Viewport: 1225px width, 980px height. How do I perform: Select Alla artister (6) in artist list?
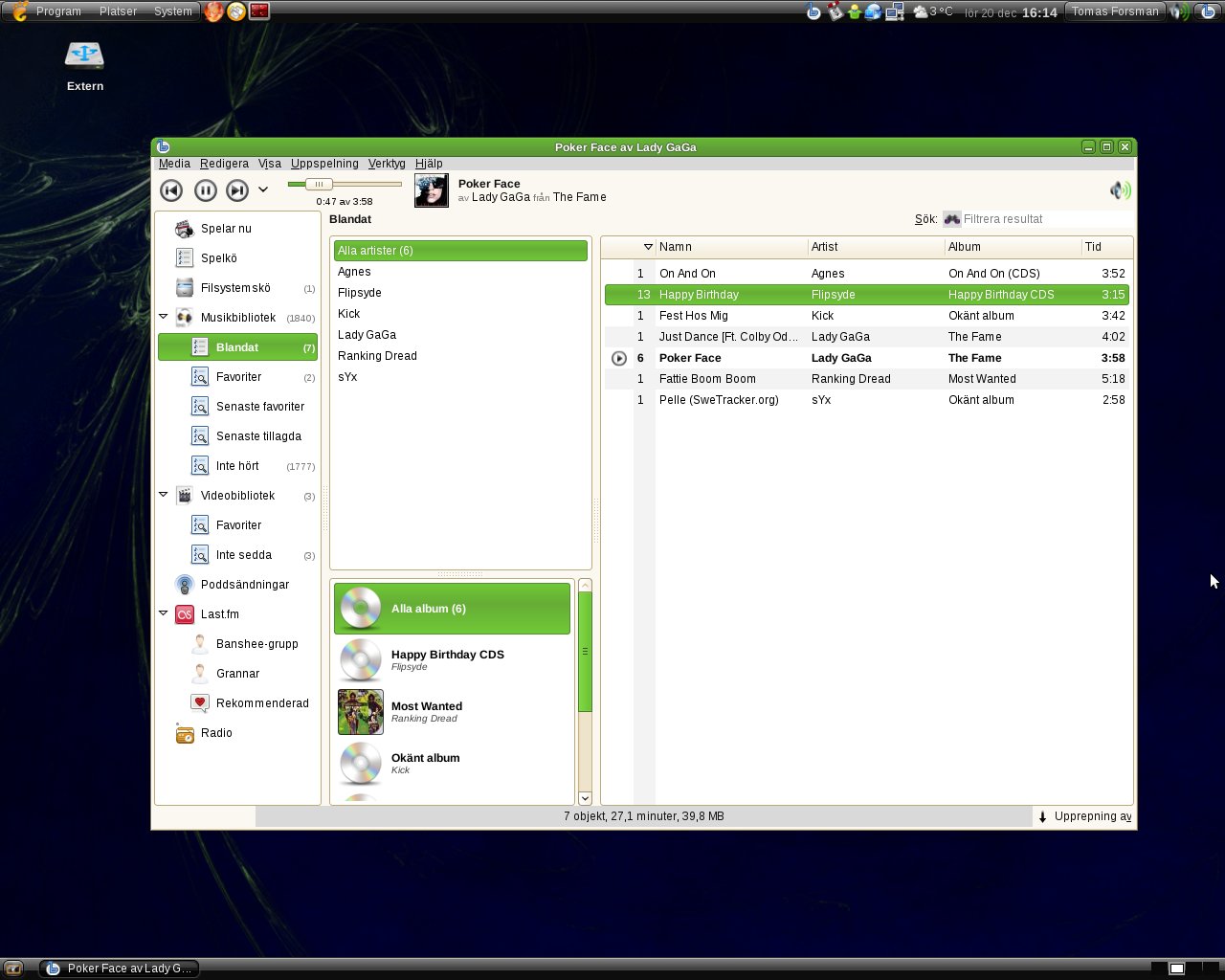click(x=460, y=251)
